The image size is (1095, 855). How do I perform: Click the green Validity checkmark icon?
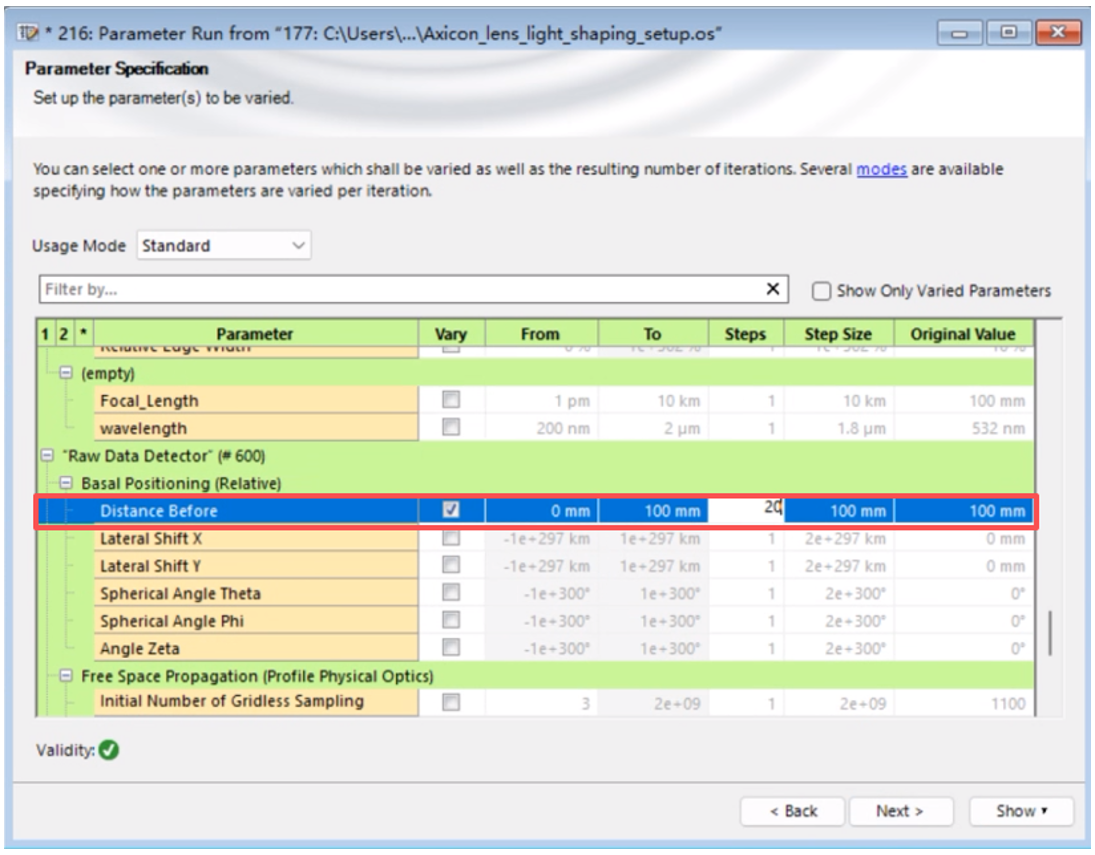point(109,749)
